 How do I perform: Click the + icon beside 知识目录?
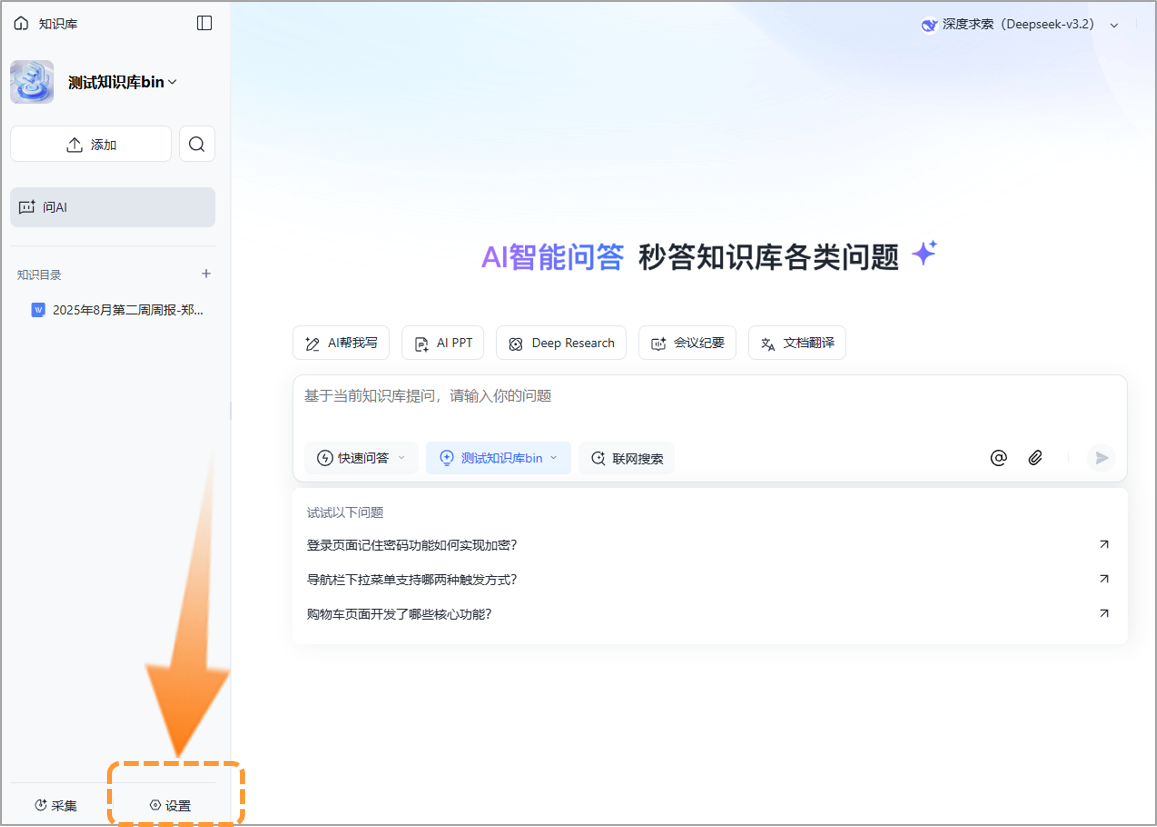coord(205,273)
